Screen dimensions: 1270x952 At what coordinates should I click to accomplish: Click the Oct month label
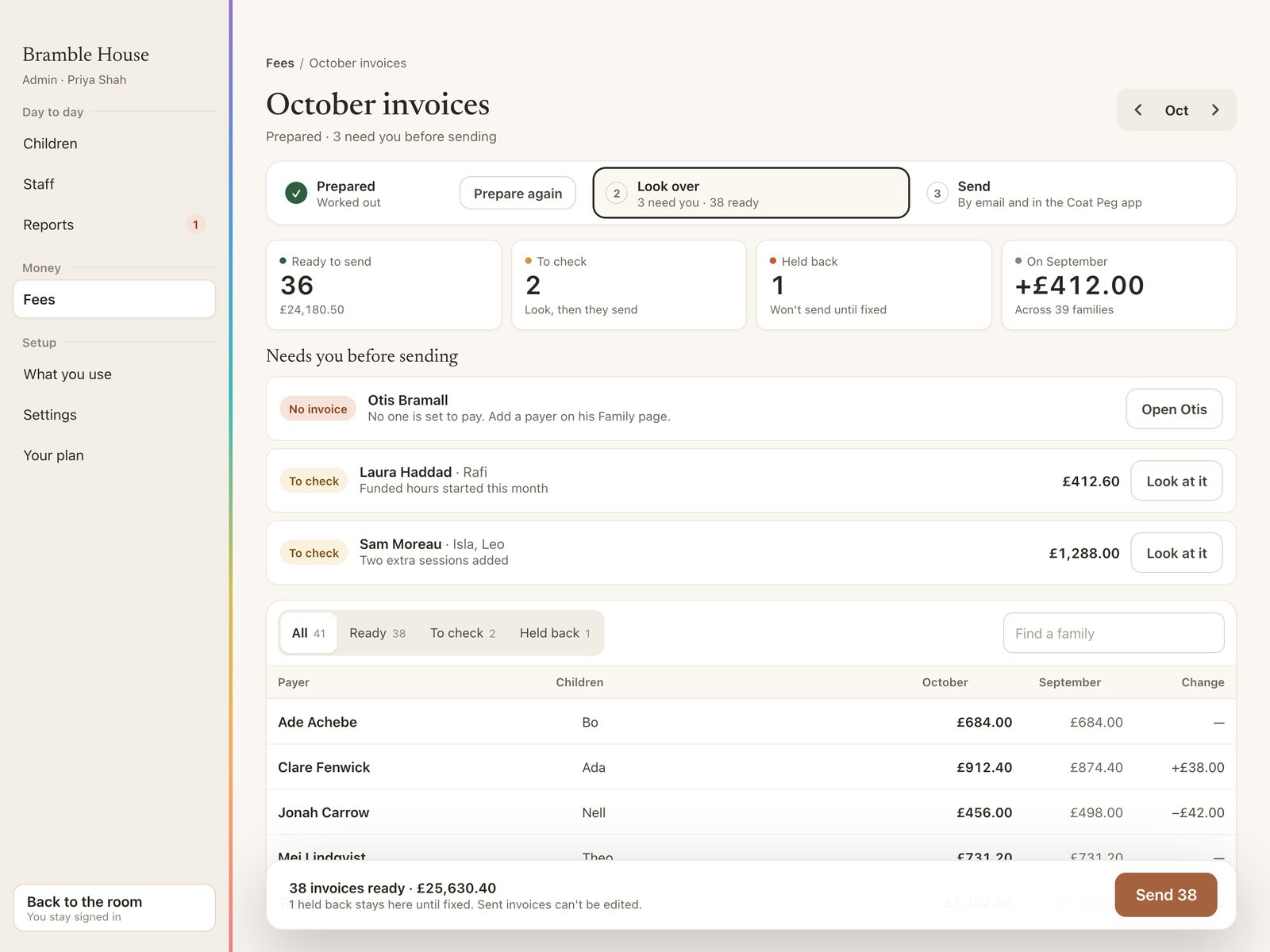tap(1176, 110)
